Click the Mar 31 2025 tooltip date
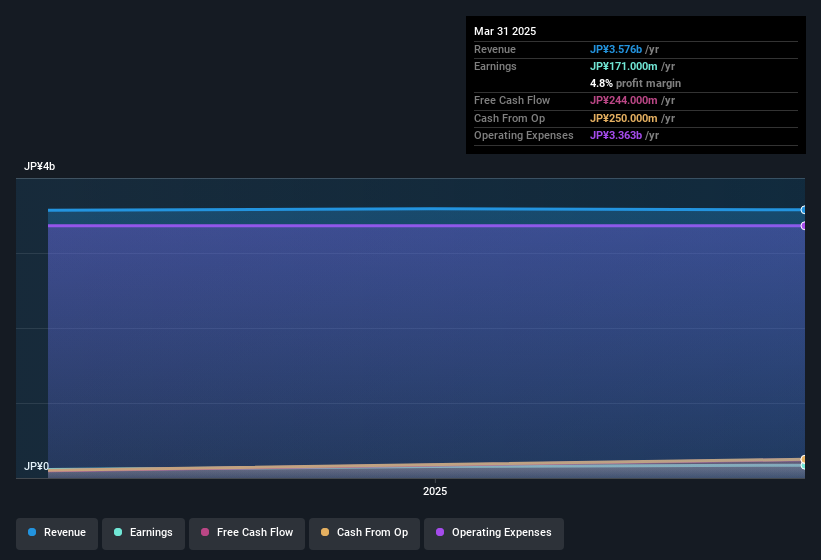The image size is (821, 560). point(505,31)
